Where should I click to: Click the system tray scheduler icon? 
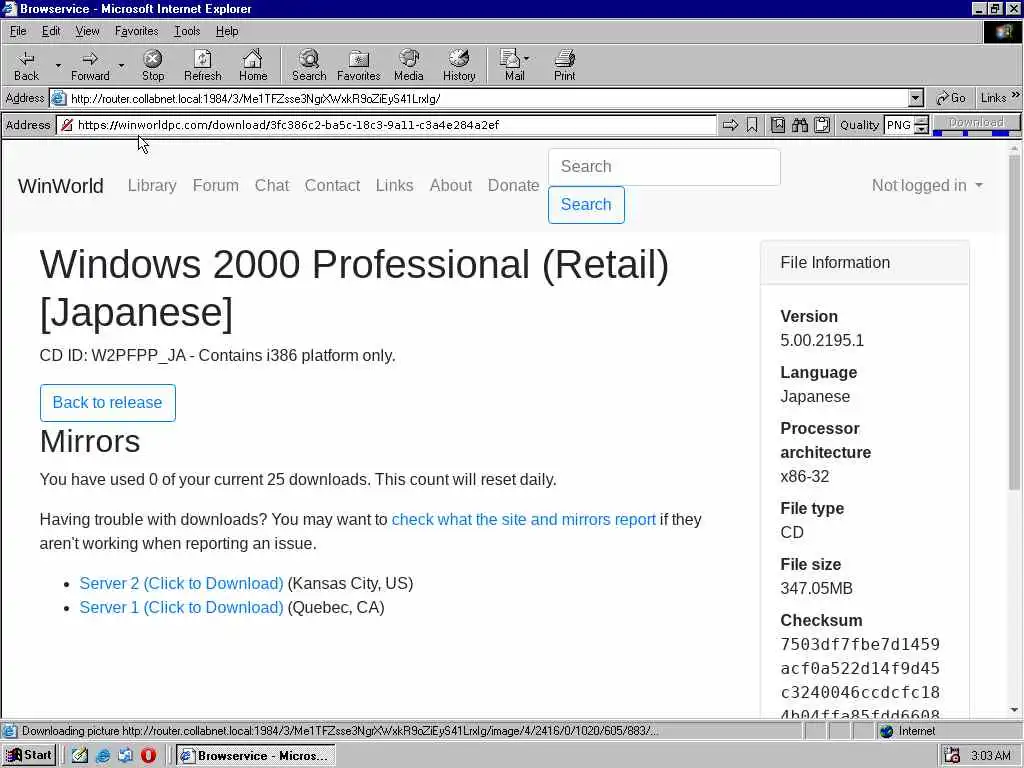click(953, 756)
